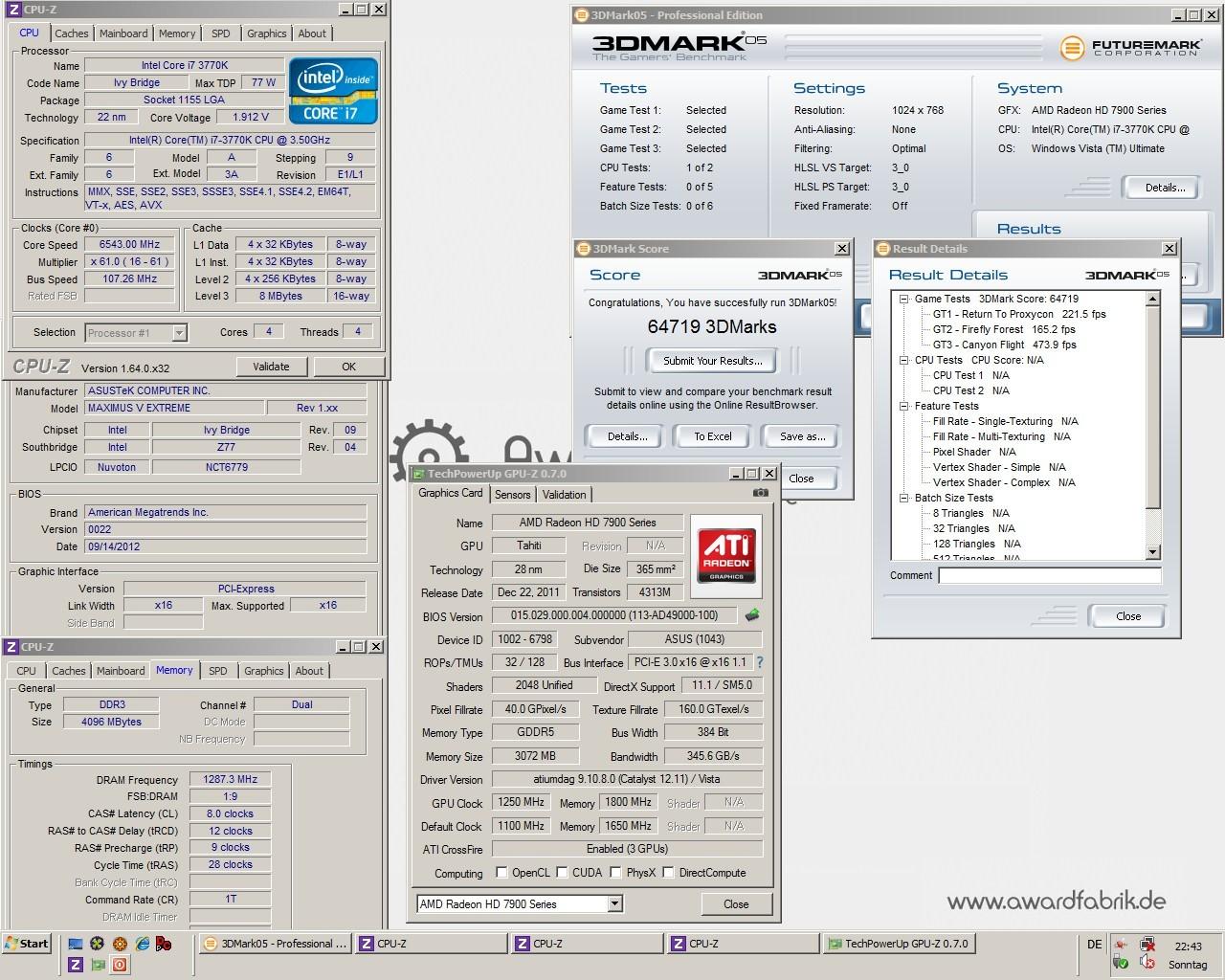Click Close in the Result Details dialog
1225x980 pixels.
click(1128, 616)
